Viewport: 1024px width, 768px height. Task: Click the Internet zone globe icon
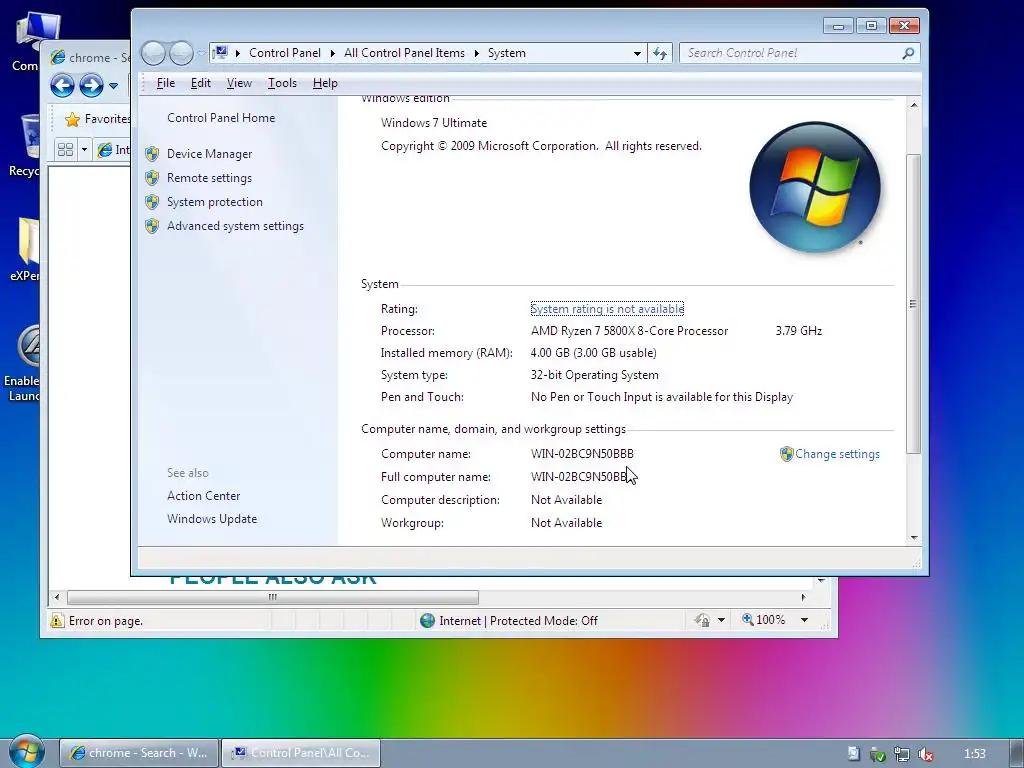tap(427, 621)
